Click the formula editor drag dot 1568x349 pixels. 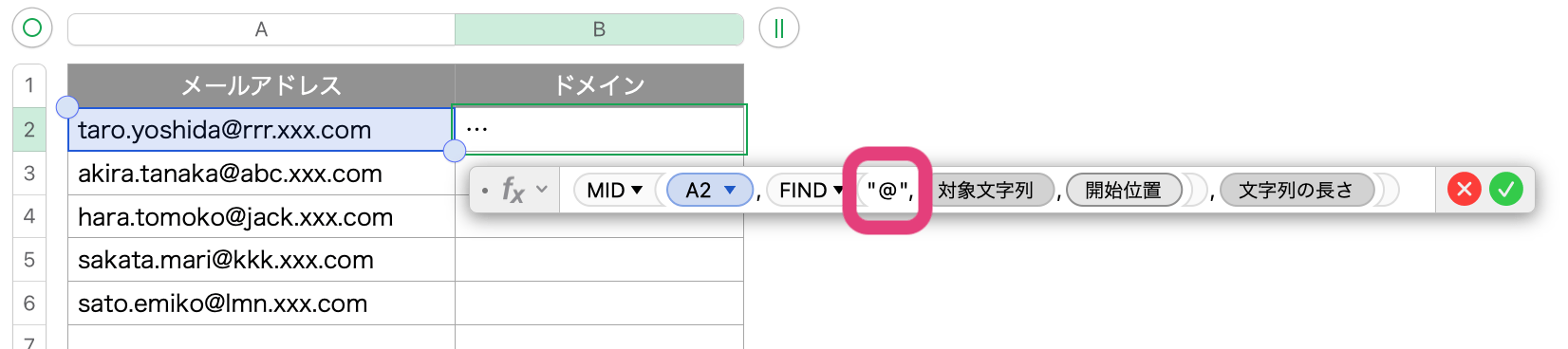[x=485, y=191]
